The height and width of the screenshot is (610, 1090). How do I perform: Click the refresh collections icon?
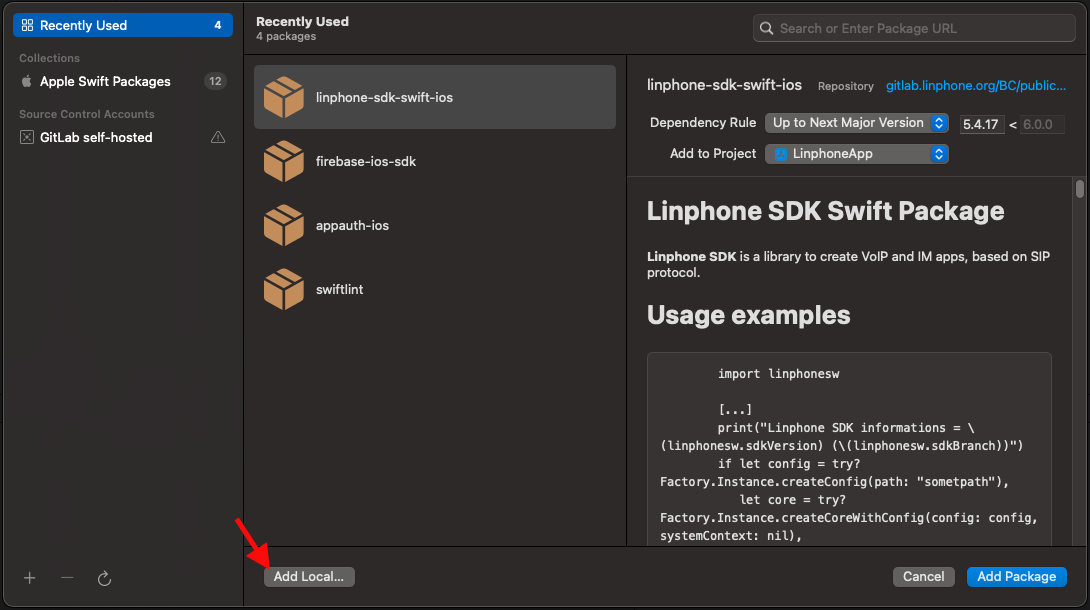click(104, 578)
